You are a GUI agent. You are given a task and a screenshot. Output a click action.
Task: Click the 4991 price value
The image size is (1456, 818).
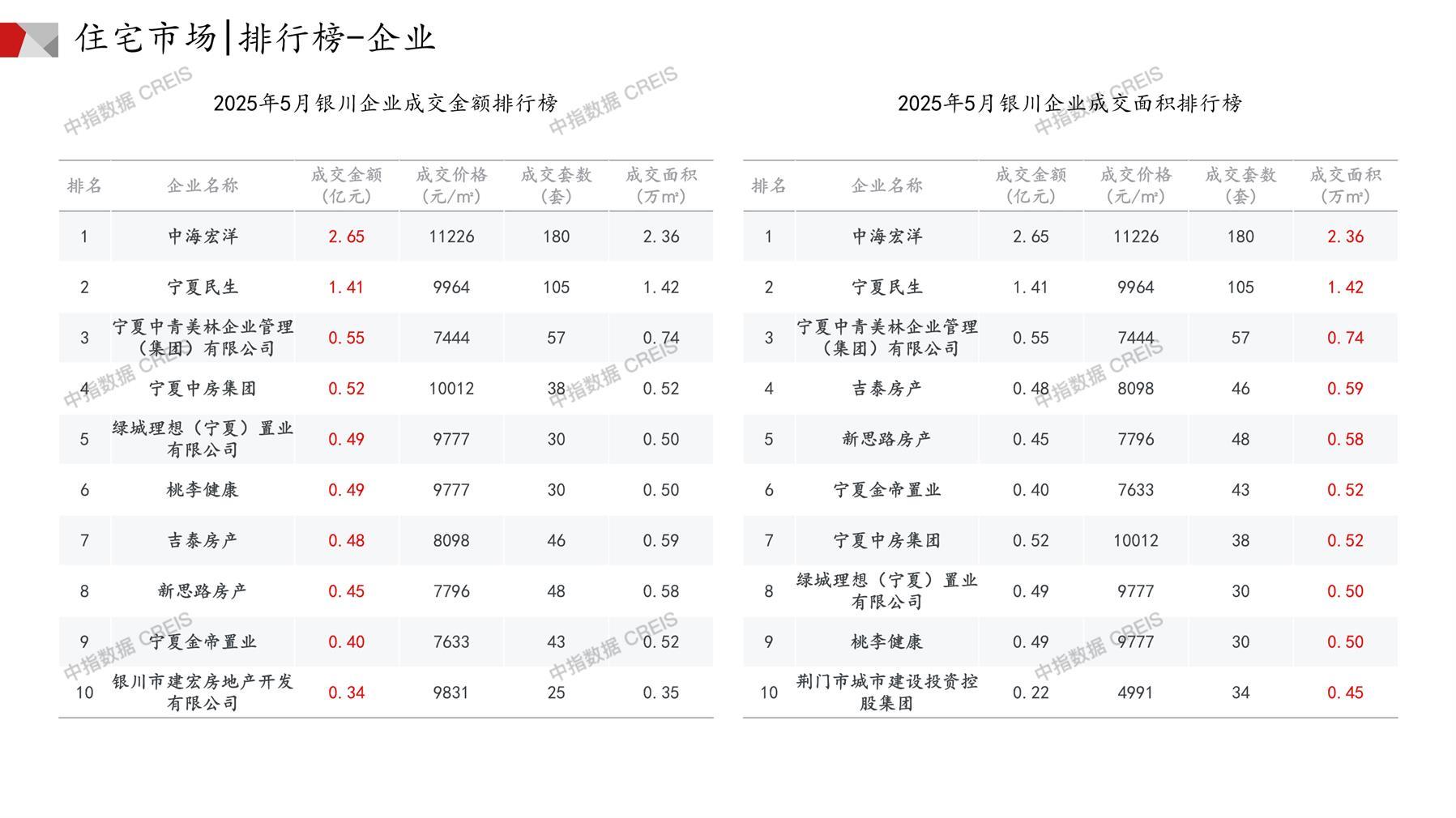[x=1135, y=692]
